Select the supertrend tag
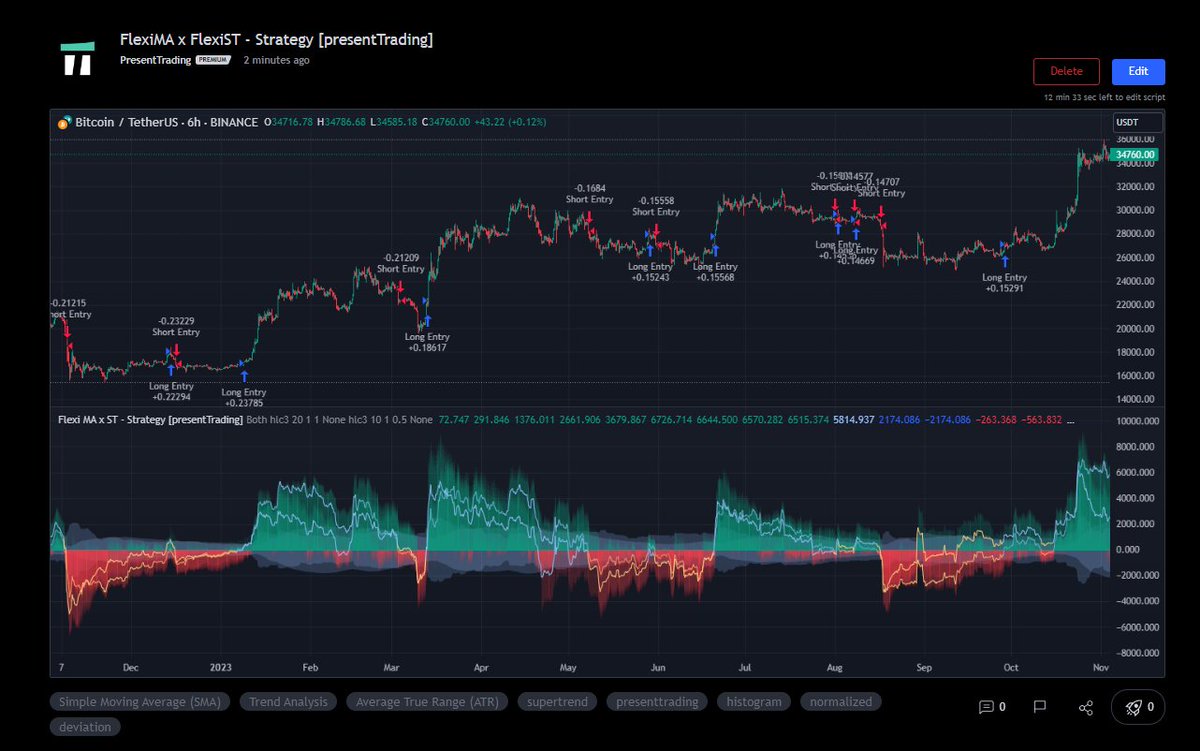Viewport: 1200px width, 751px height. click(x=558, y=702)
